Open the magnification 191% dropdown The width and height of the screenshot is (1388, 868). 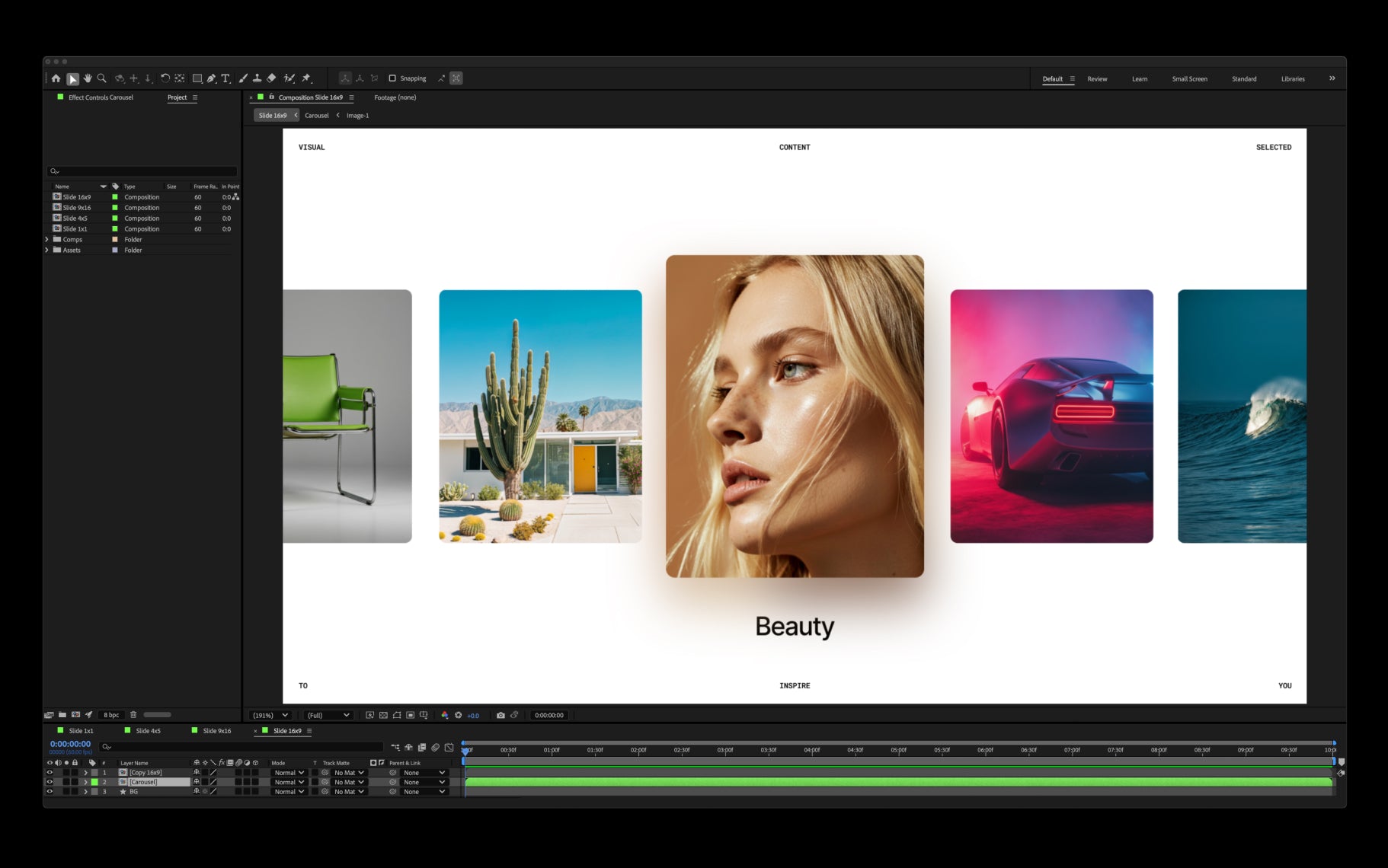tap(270, 715)
